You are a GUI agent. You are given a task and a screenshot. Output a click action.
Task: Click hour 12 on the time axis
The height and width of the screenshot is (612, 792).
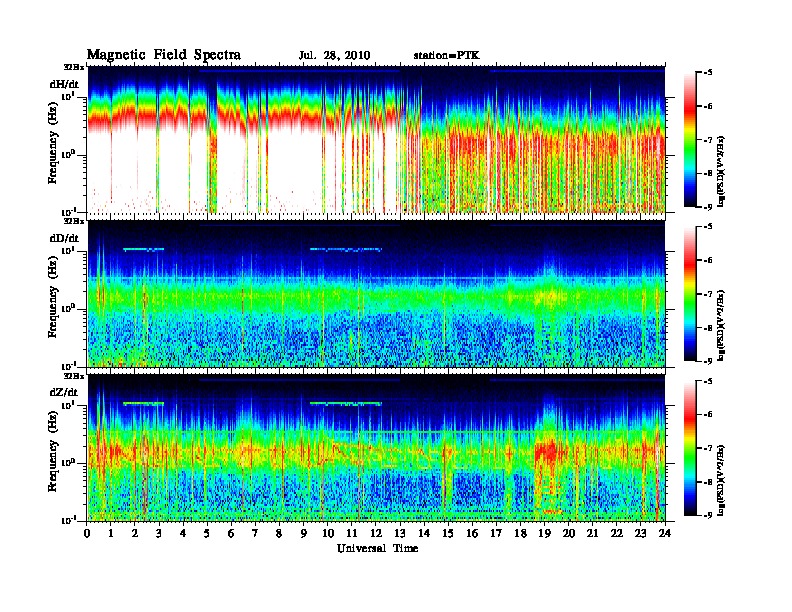[x=376, y=533]
